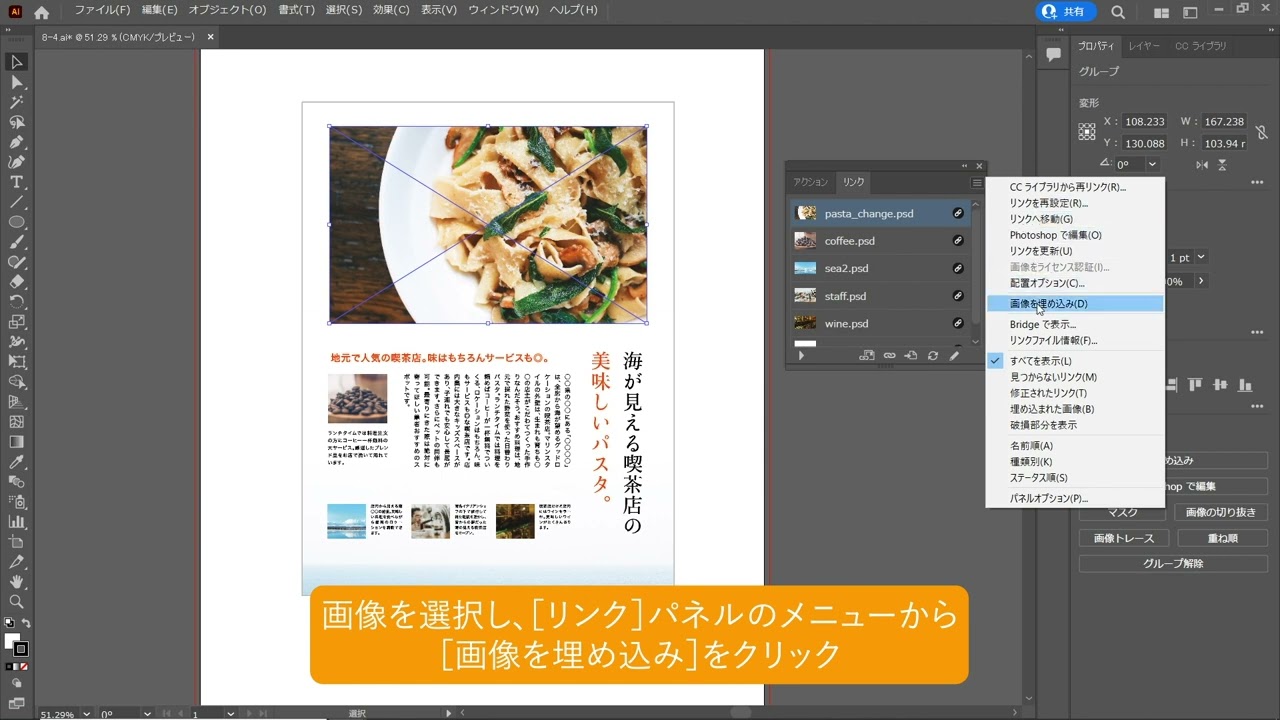Screen dimensions: 1280x720
Task: Toggle constrain width and height proportions
Action: tap(1262, 132)
